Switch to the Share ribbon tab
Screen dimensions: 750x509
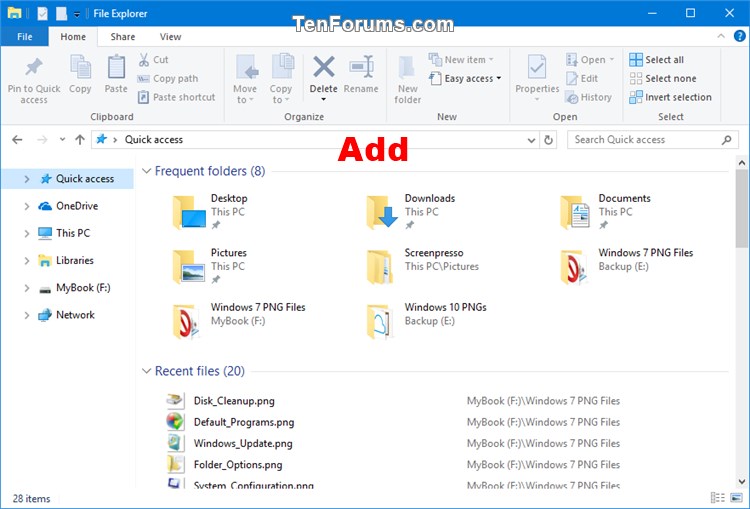[x=123, y=37]
